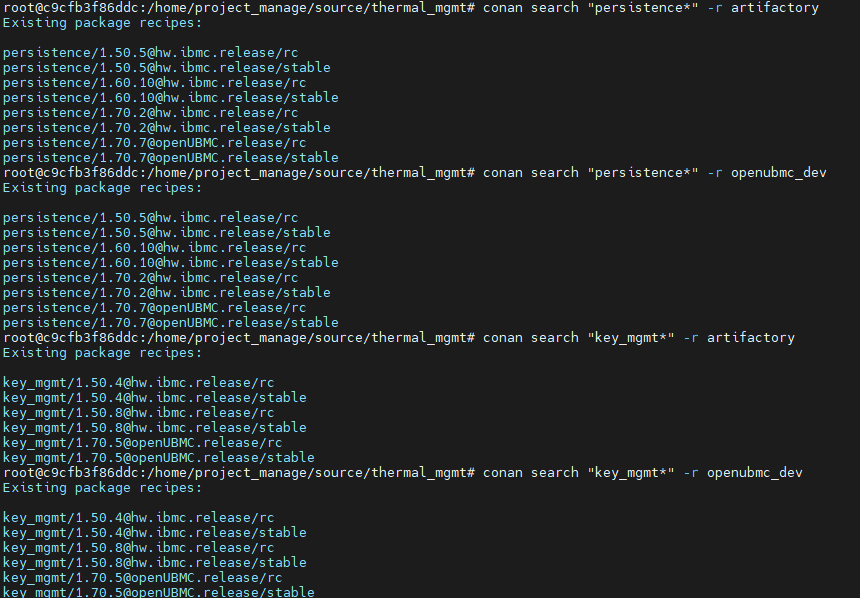Click the key_mgmt search command for openubmc_dev
Screen dimensions: 860x598
coord(642,473)
